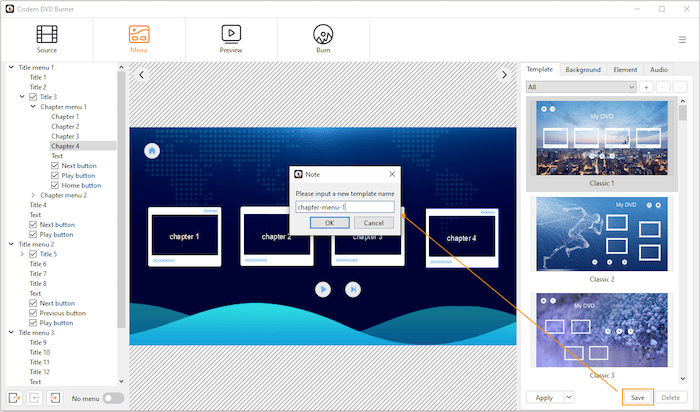Open the Burn step

tap(323, 38)
